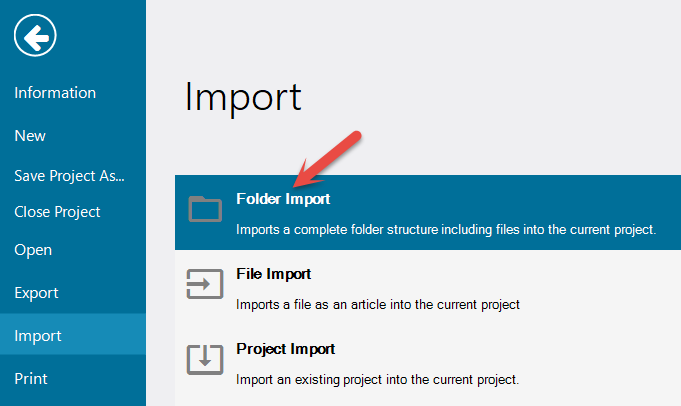
Task: Click the large Import page heading
Action: [x=243, y=97]
